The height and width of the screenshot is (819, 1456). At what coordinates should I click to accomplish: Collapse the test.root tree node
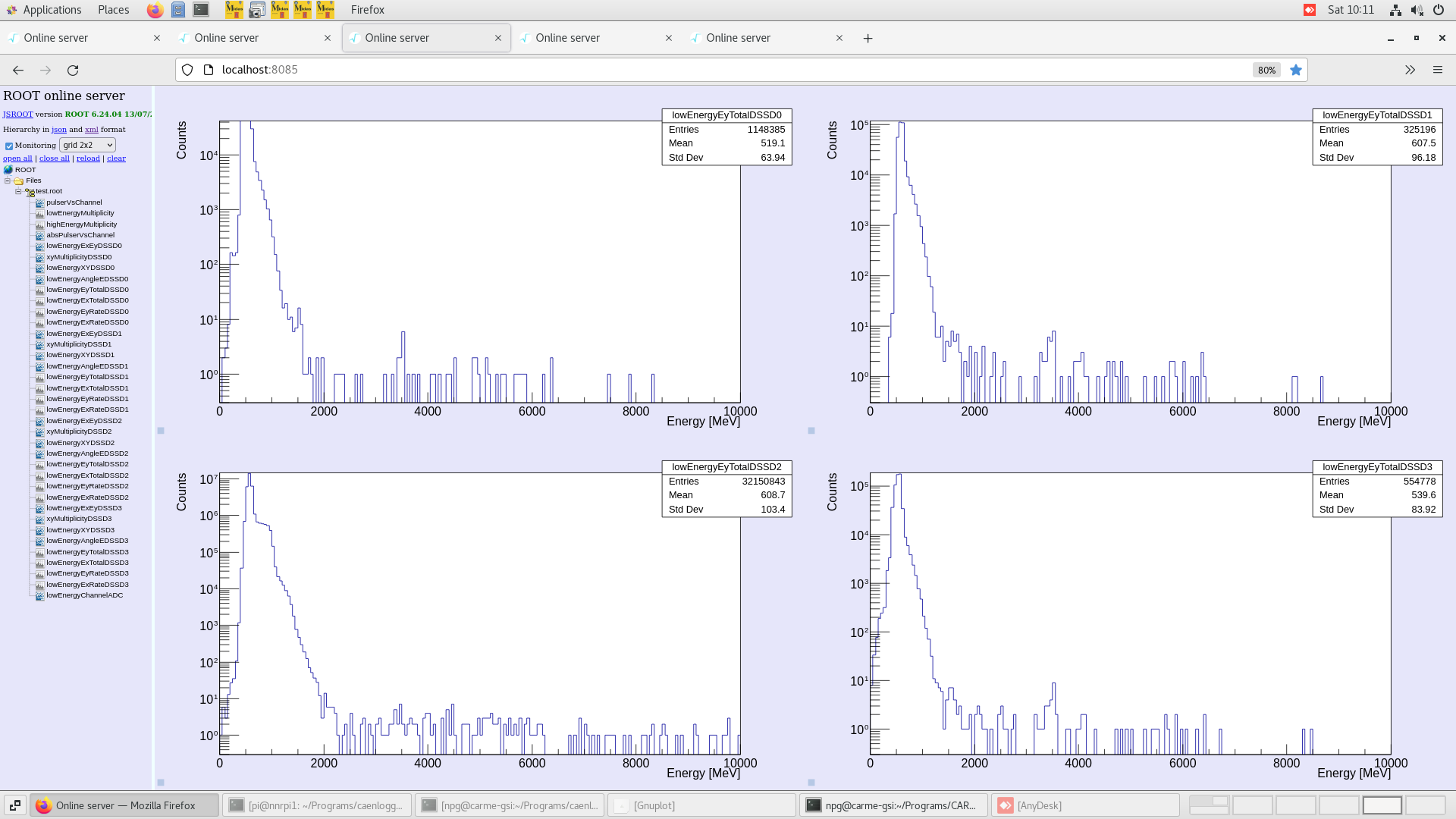[18, 191]
